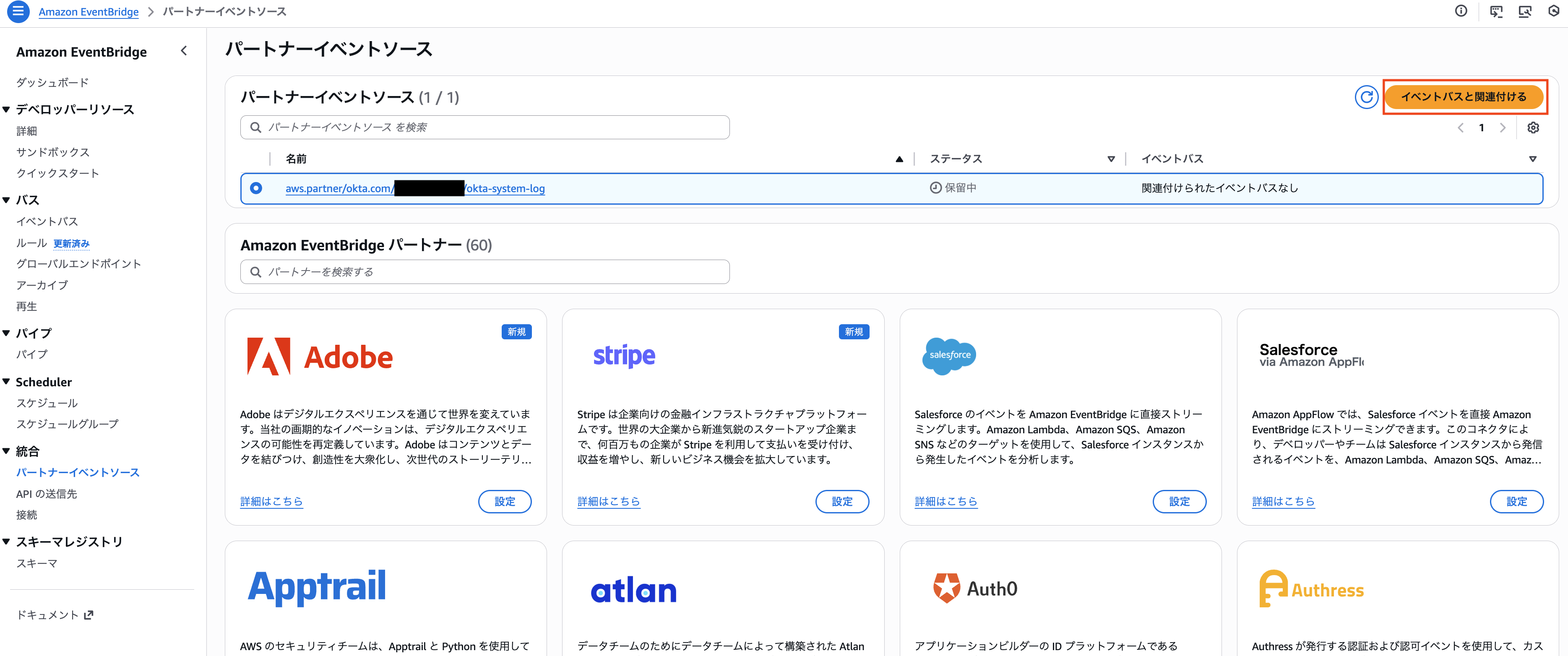Click the Stripe logo on its partner card
This screenshot has width=1568, height=656.
[624, 357]
